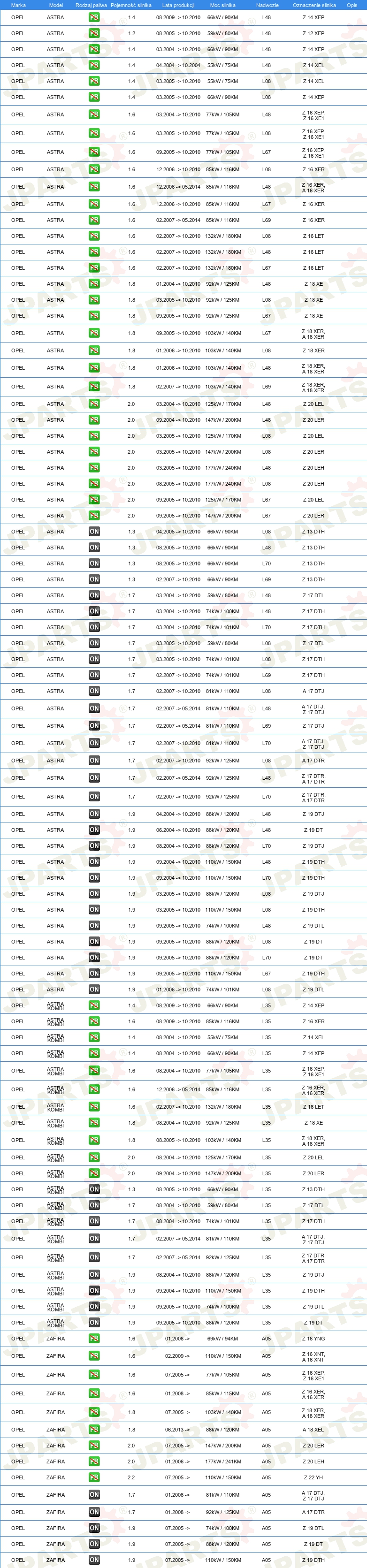Click the Model column header
This screenshot has width=367, height=1568.
tap(55, 5)
